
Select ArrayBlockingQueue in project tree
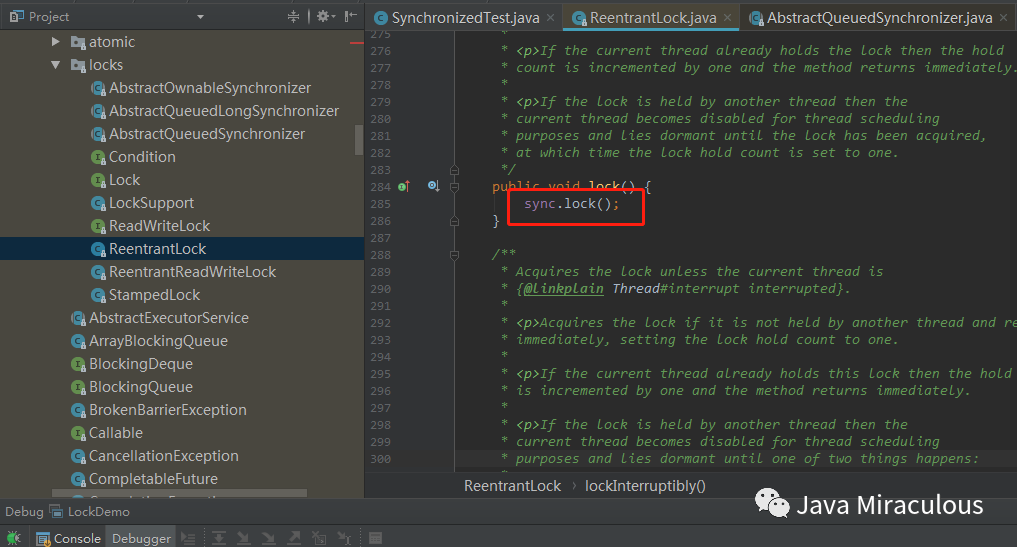pos(149,341)
